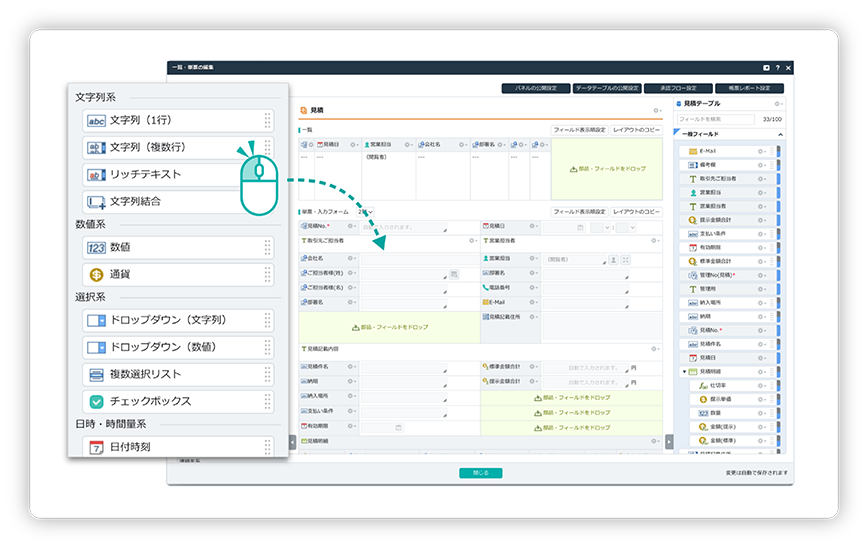Open the 承認フロー設定 button
The height and width of the screenshot is (548, 868).
pyautogui.click(x=678, y=89)
